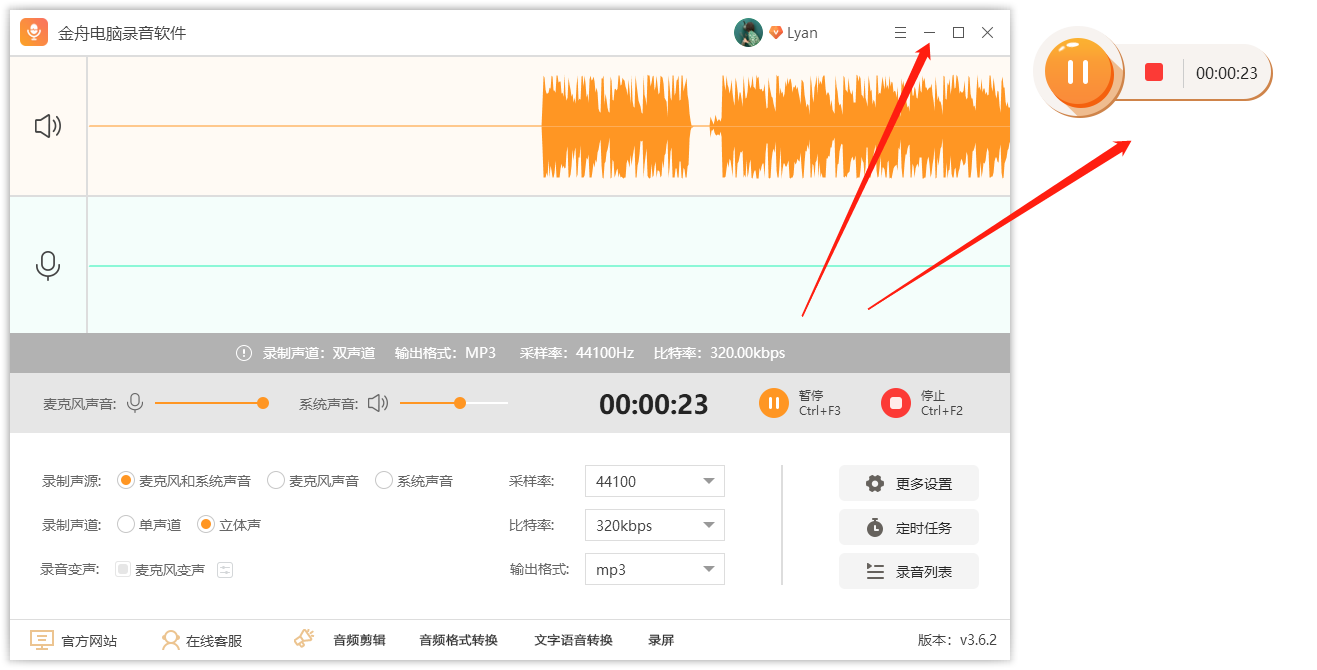Open 音频剪辑 in the bottom bar
The height and width of the screenshot is (670, 1317).
(x=358, y=640)
